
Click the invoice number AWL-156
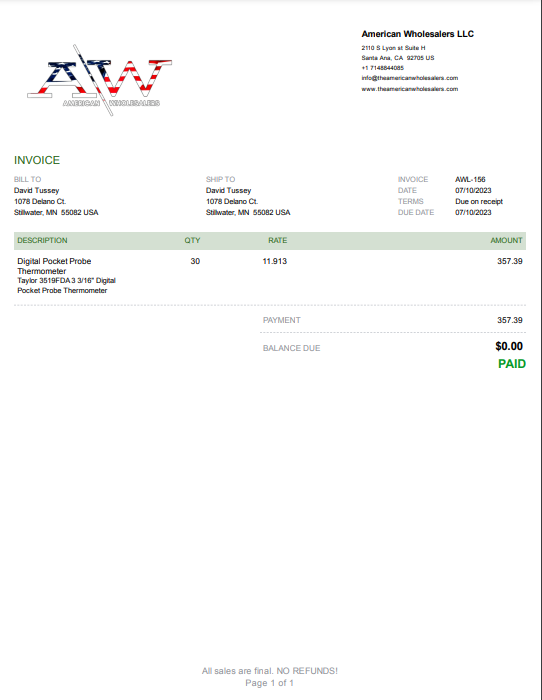tap(470, 179)
